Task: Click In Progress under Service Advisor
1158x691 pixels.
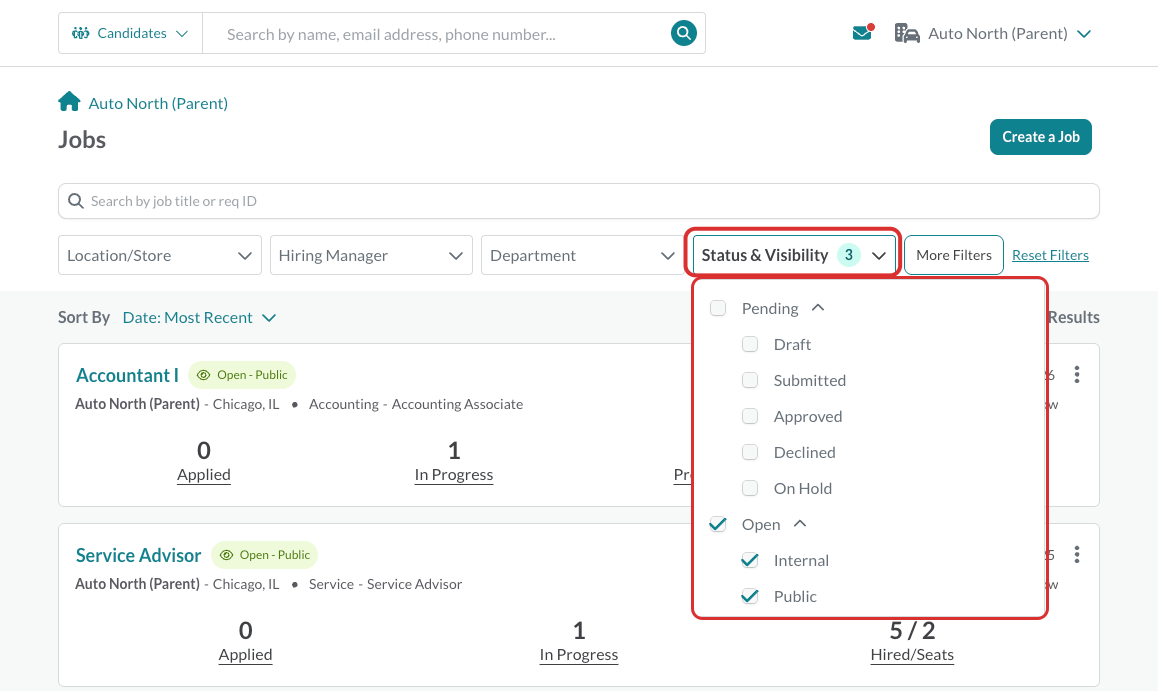Action: pyautogui.click(x=578, y=655)
